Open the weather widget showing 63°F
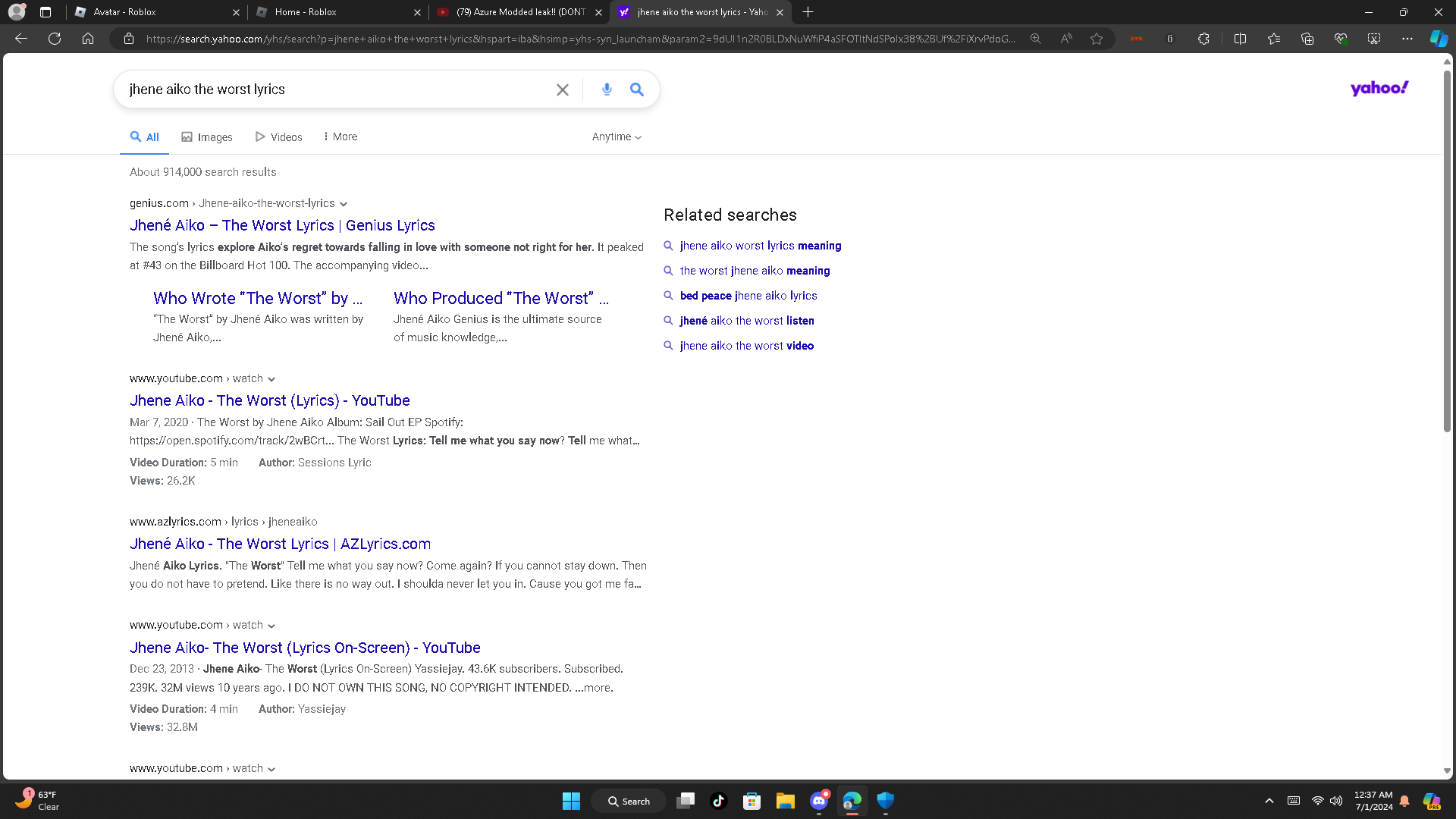1456x819 pixels. coord(36,800)
